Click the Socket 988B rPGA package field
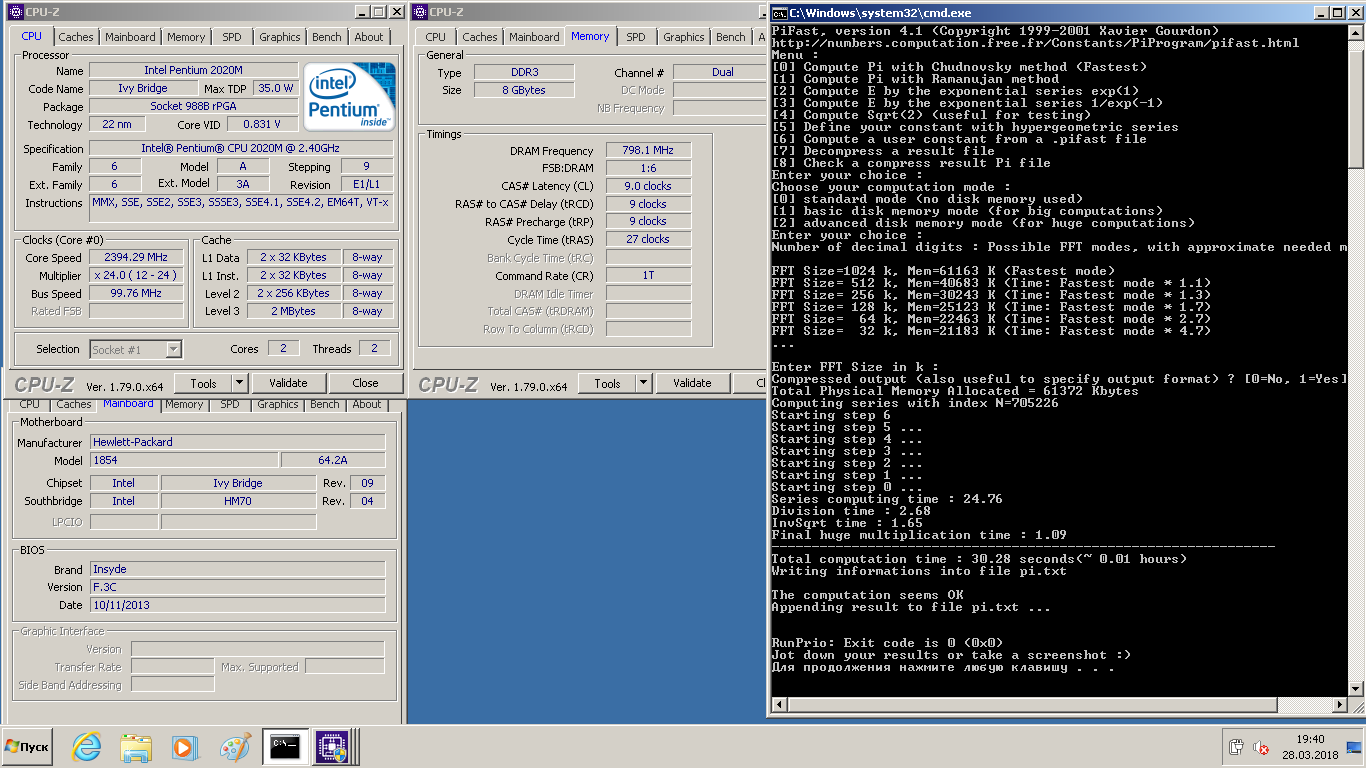 [194, 107]
